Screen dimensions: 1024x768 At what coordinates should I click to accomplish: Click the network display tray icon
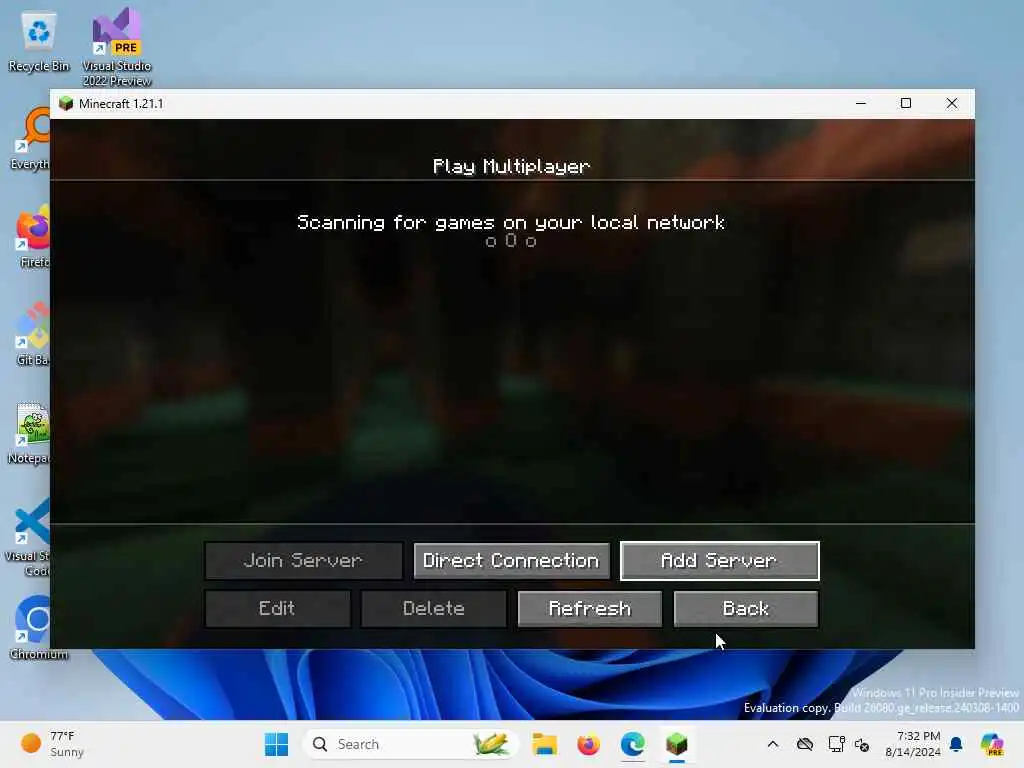(836, 744)
